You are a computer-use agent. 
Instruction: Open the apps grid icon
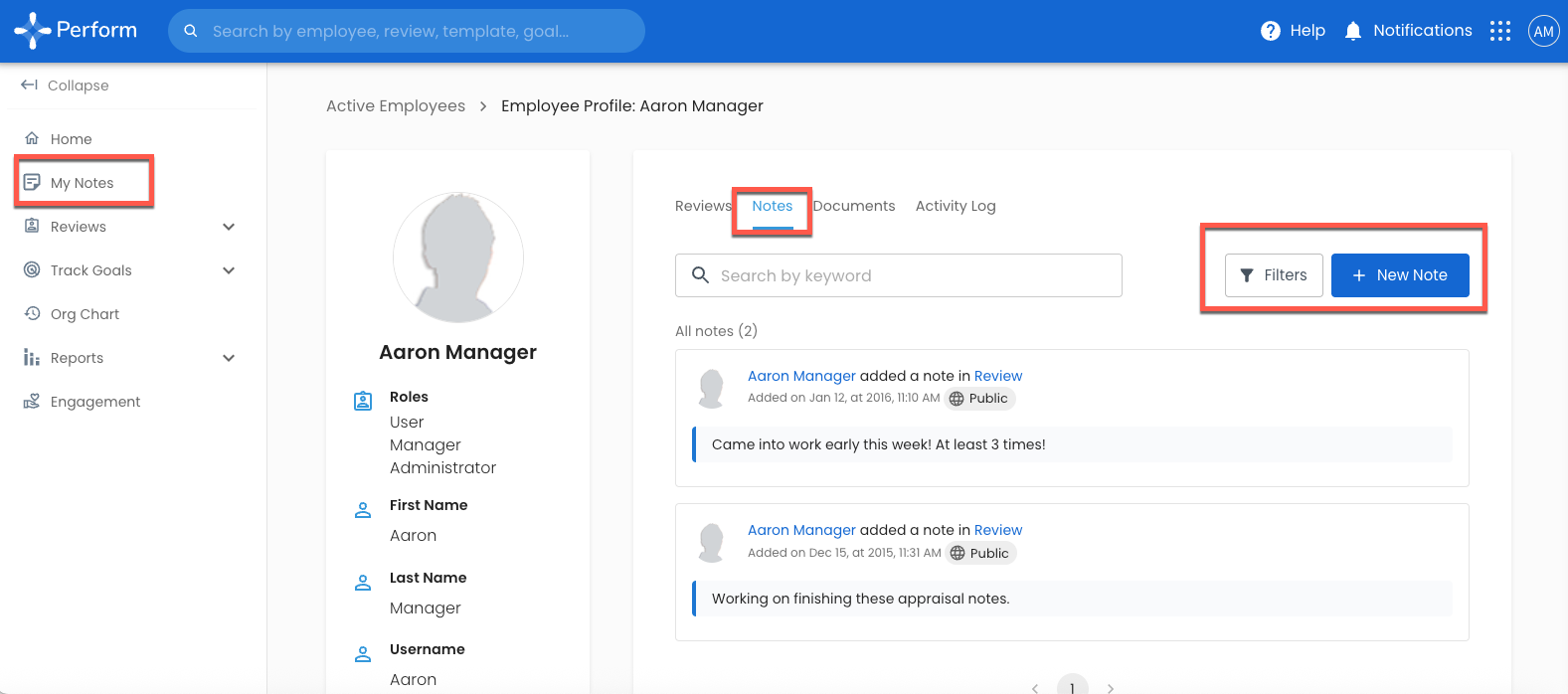[x=1499, y=31]
